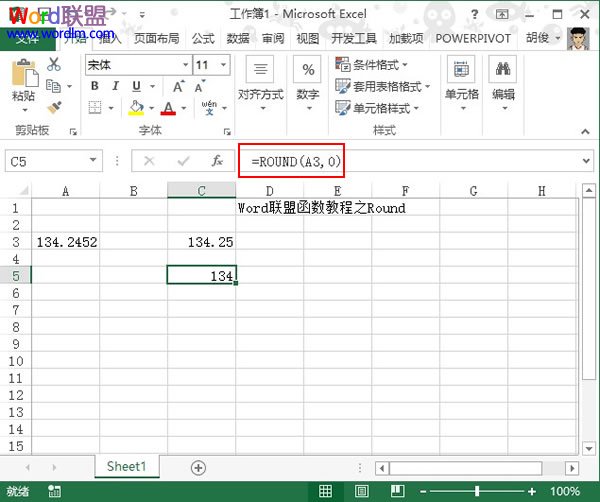Toggle Italic formatting
Screen dimensions: 600x502
[116, 86]
